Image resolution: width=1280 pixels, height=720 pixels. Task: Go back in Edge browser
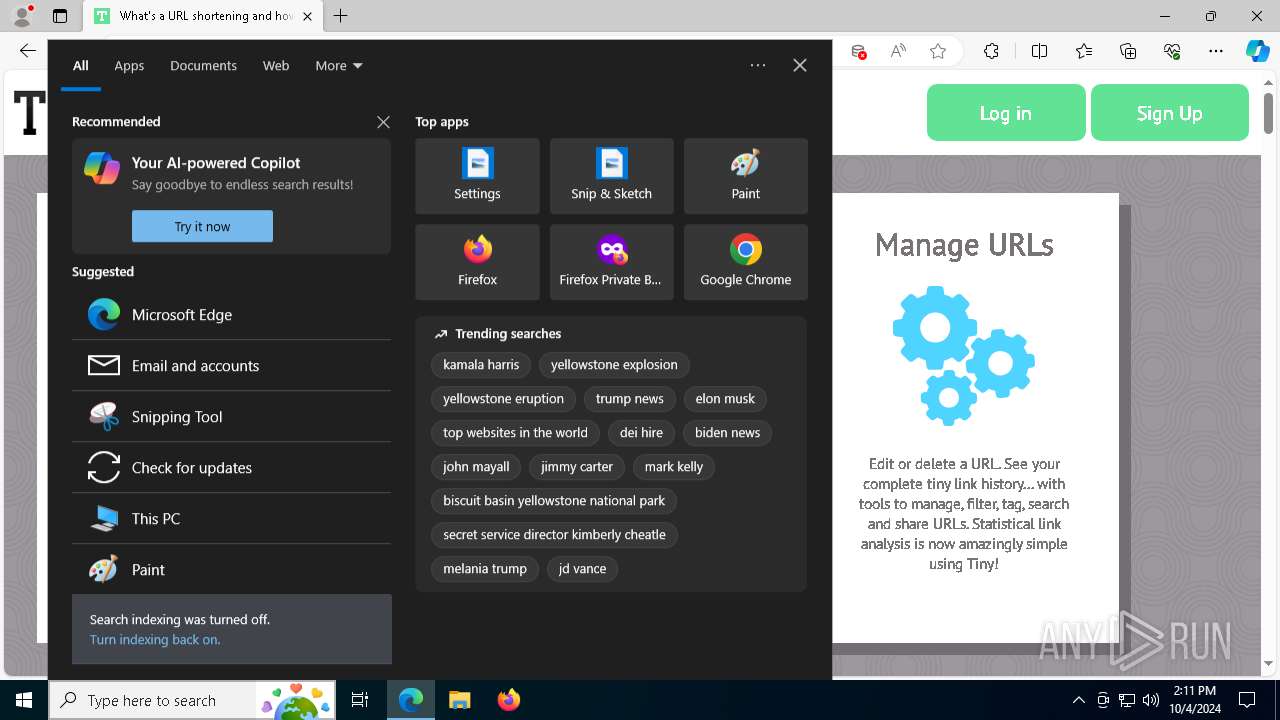pos(27,51)
